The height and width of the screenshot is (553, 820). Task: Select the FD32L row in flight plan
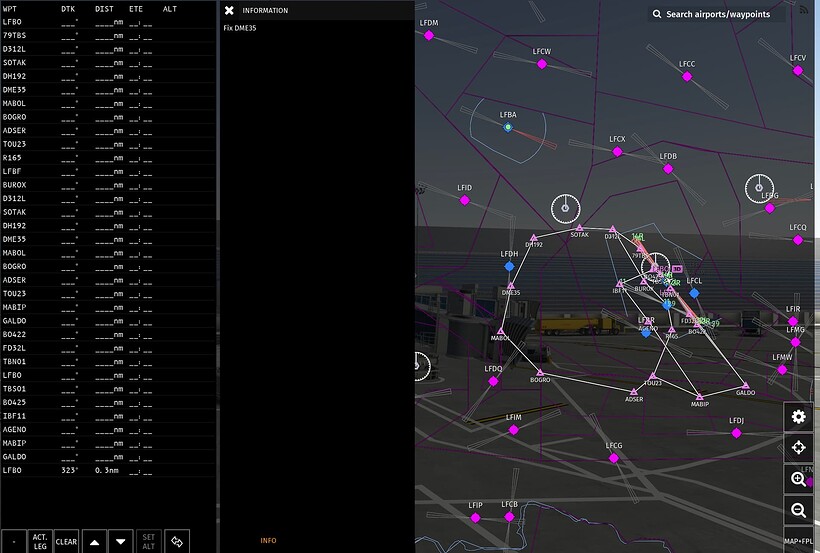coord(108,348)
